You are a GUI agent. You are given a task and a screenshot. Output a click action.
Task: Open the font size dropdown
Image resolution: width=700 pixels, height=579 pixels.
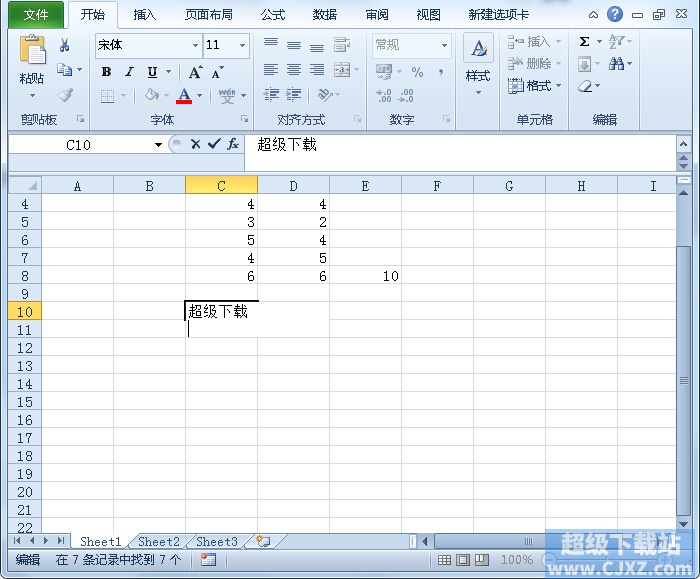[242, 46]
